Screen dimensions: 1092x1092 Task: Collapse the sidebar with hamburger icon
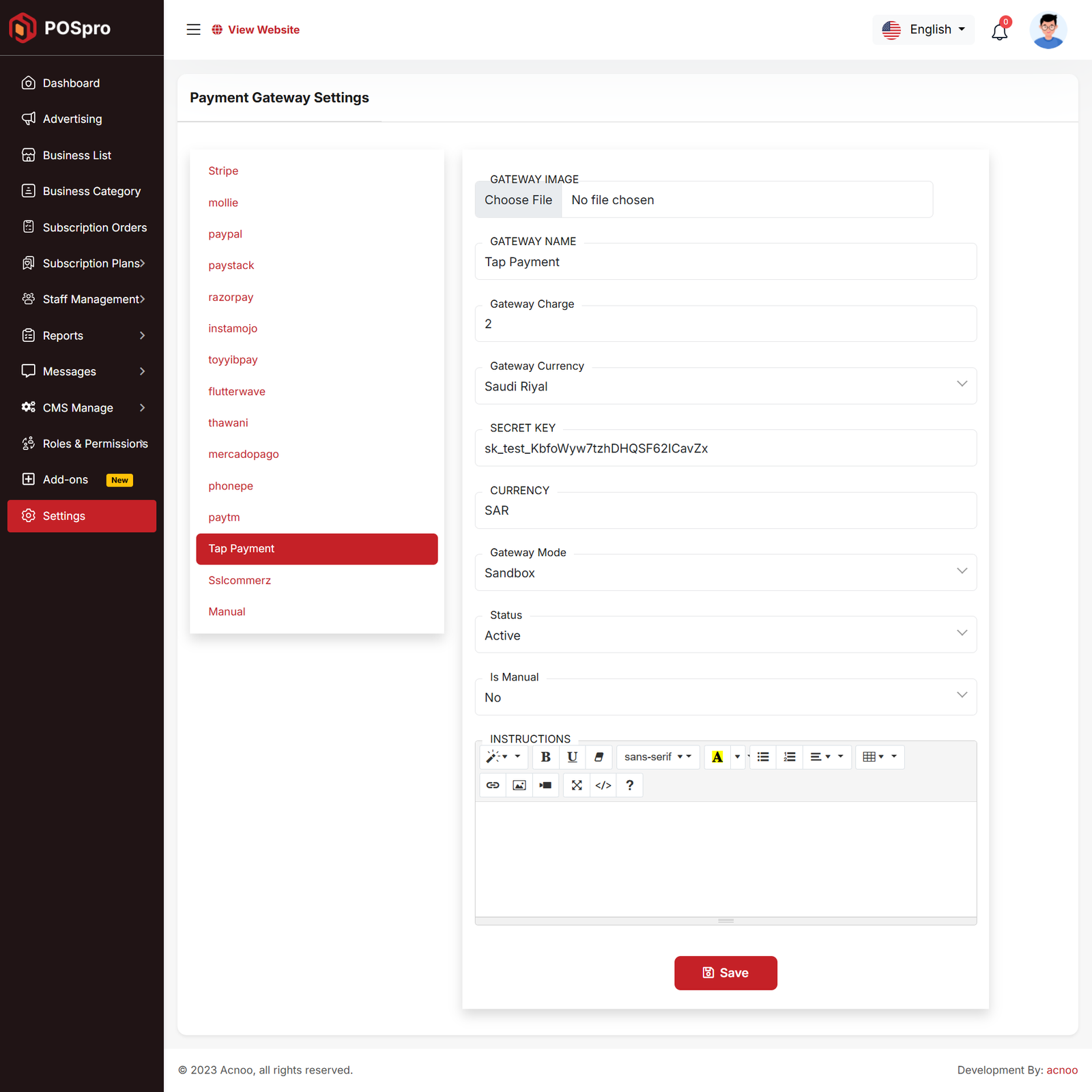194,29
